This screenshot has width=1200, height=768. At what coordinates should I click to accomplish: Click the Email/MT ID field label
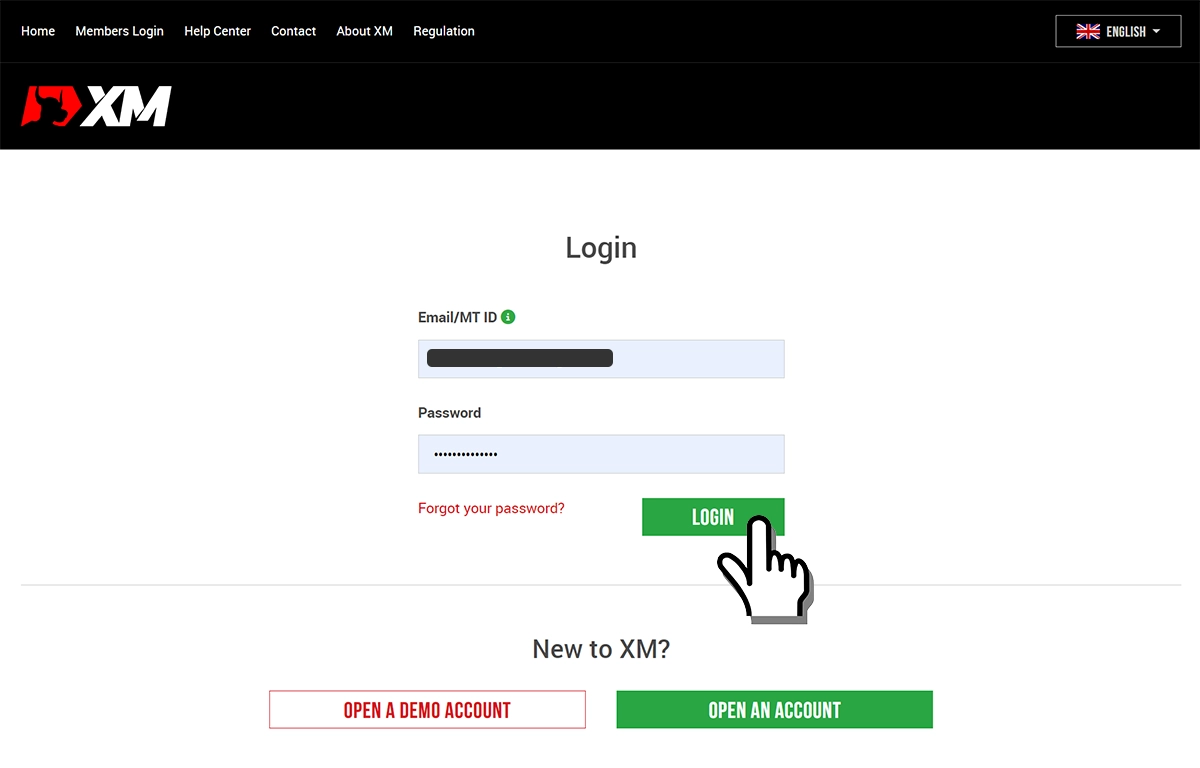[x=457, y=317]
